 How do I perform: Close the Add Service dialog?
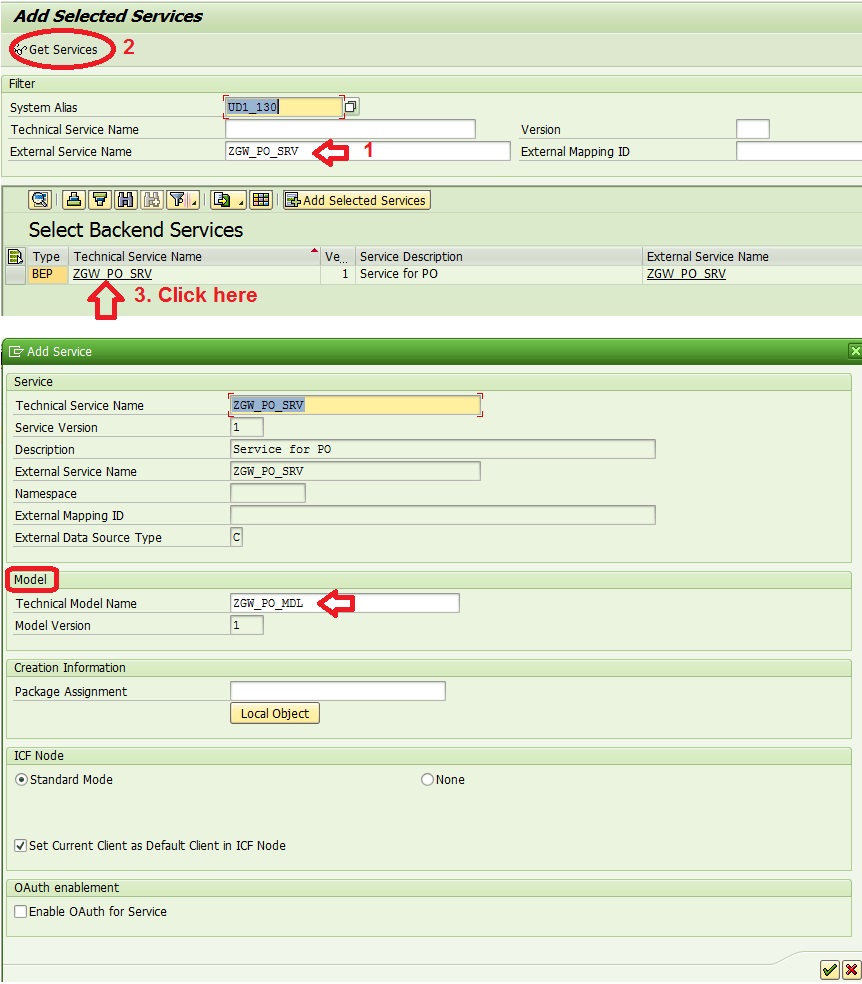point(855,351)
